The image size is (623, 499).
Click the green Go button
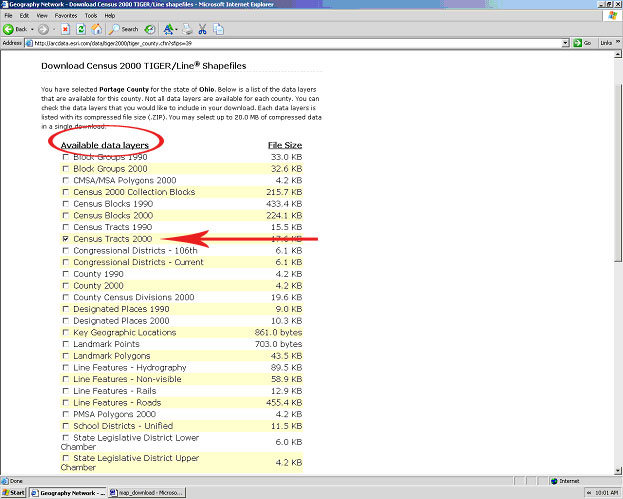[x=582, y=43]
